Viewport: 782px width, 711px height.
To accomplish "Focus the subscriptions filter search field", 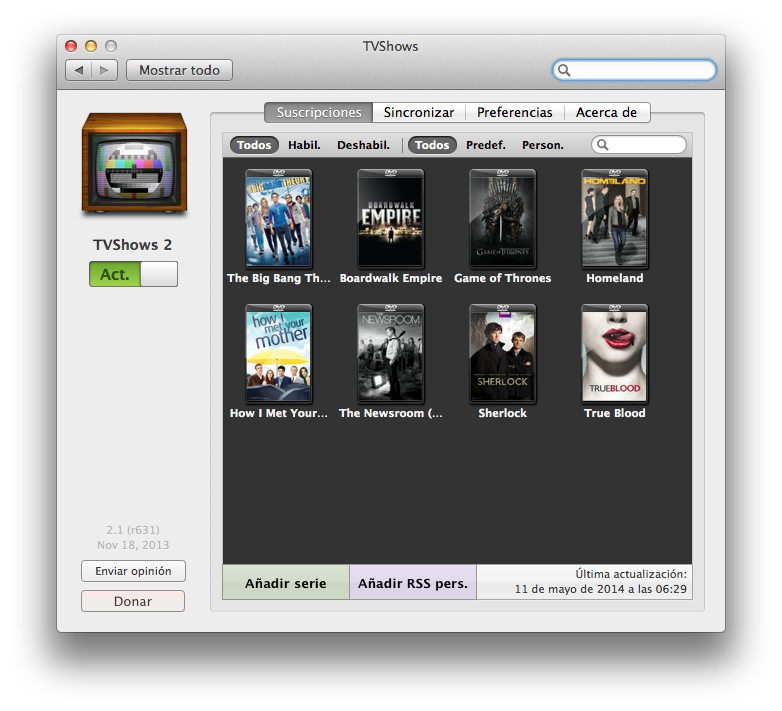I will (x=639, y=145).
